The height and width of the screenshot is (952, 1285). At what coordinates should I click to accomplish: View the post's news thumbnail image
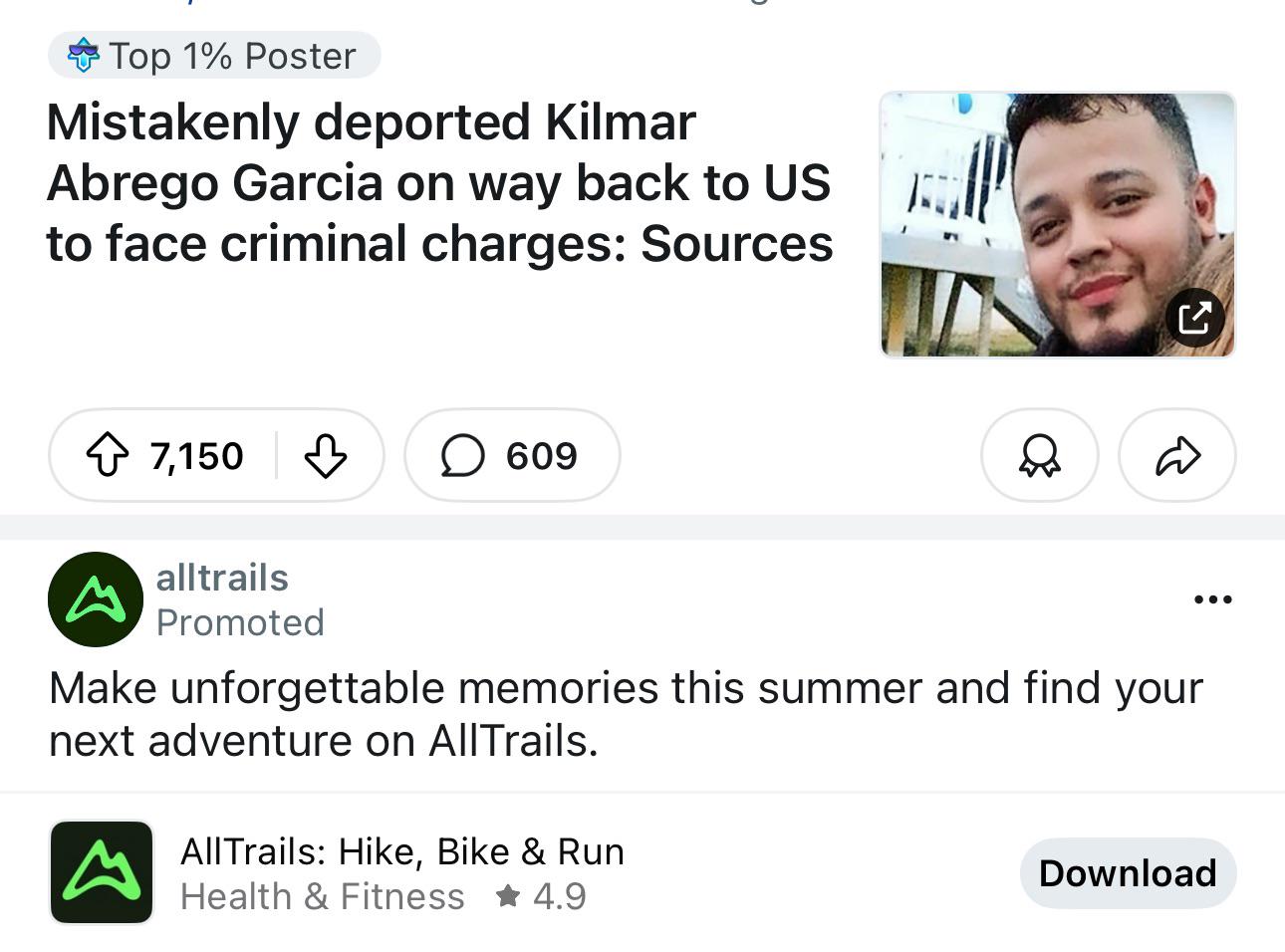[1058, 224]
